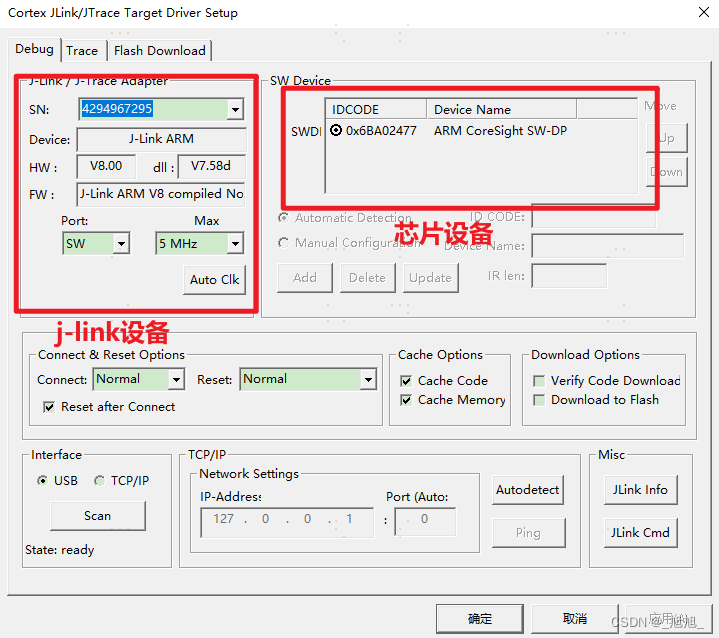Click the V8.00 hardware version field

[x=106, y=166]
